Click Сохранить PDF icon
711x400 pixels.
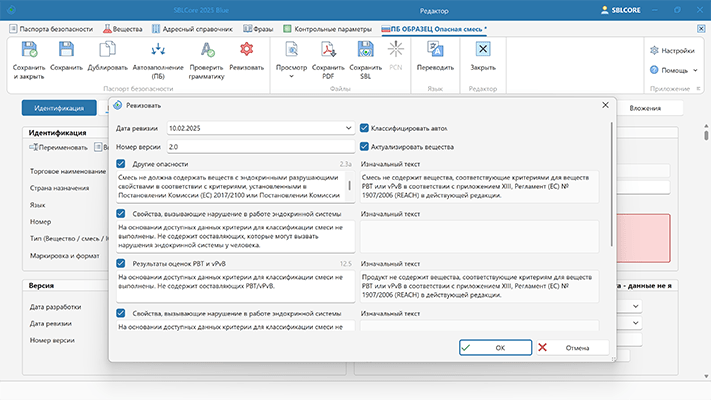tap(328, 49)
